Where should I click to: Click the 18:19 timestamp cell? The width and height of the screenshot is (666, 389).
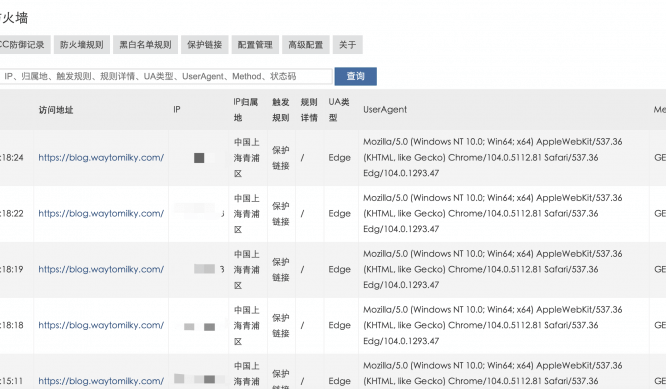pyautogui.click(x=12, y=269)
